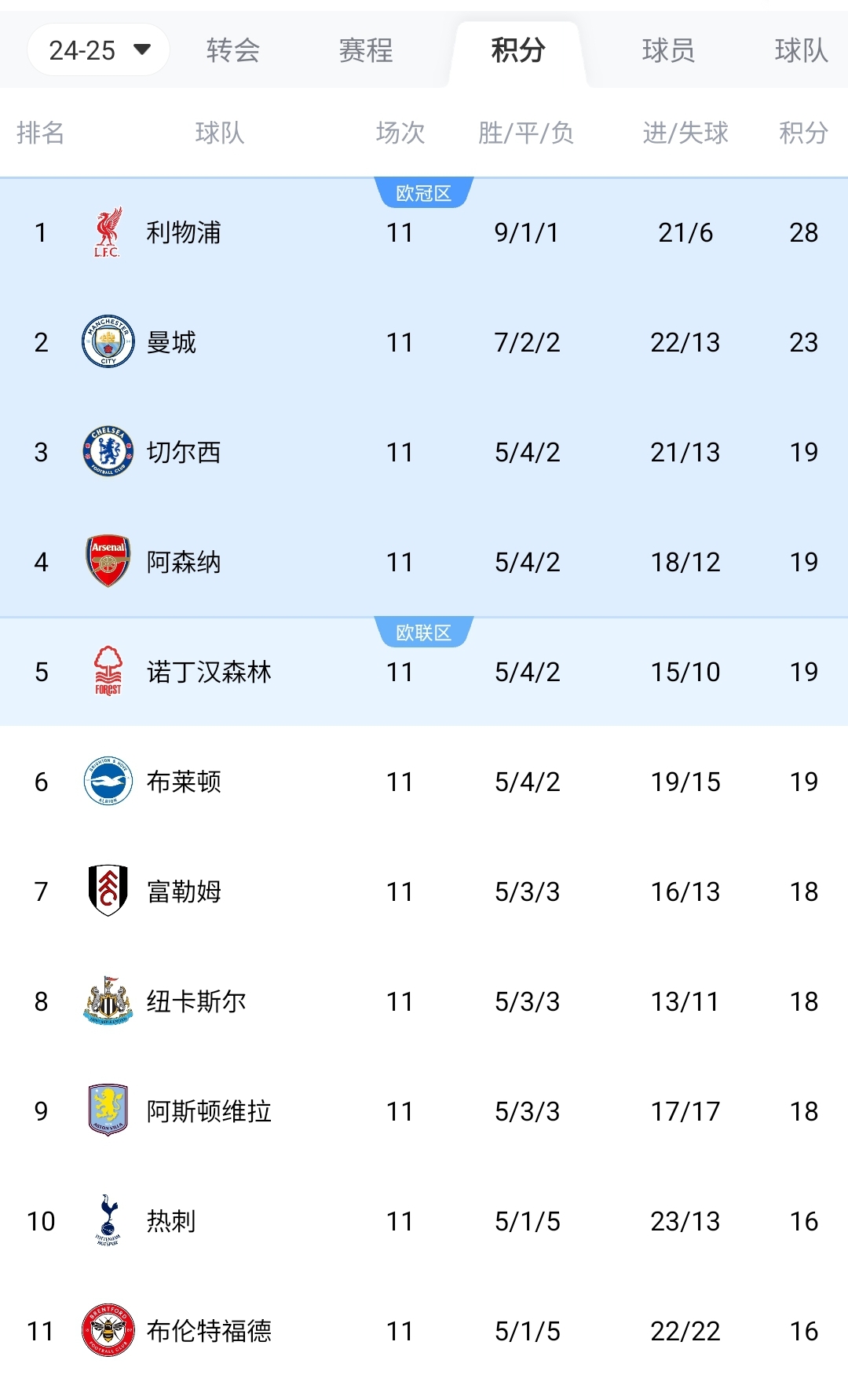Screen dimensions: 848x1400
Task: Open the 利物浦 team name link
Action: tap(184, 232)
